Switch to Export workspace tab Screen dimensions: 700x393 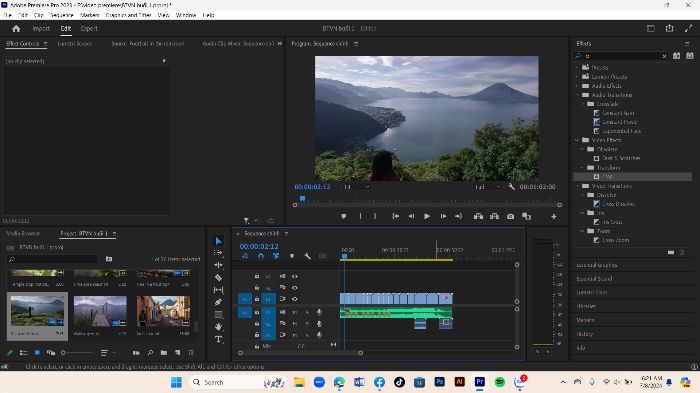pos(89,28)
